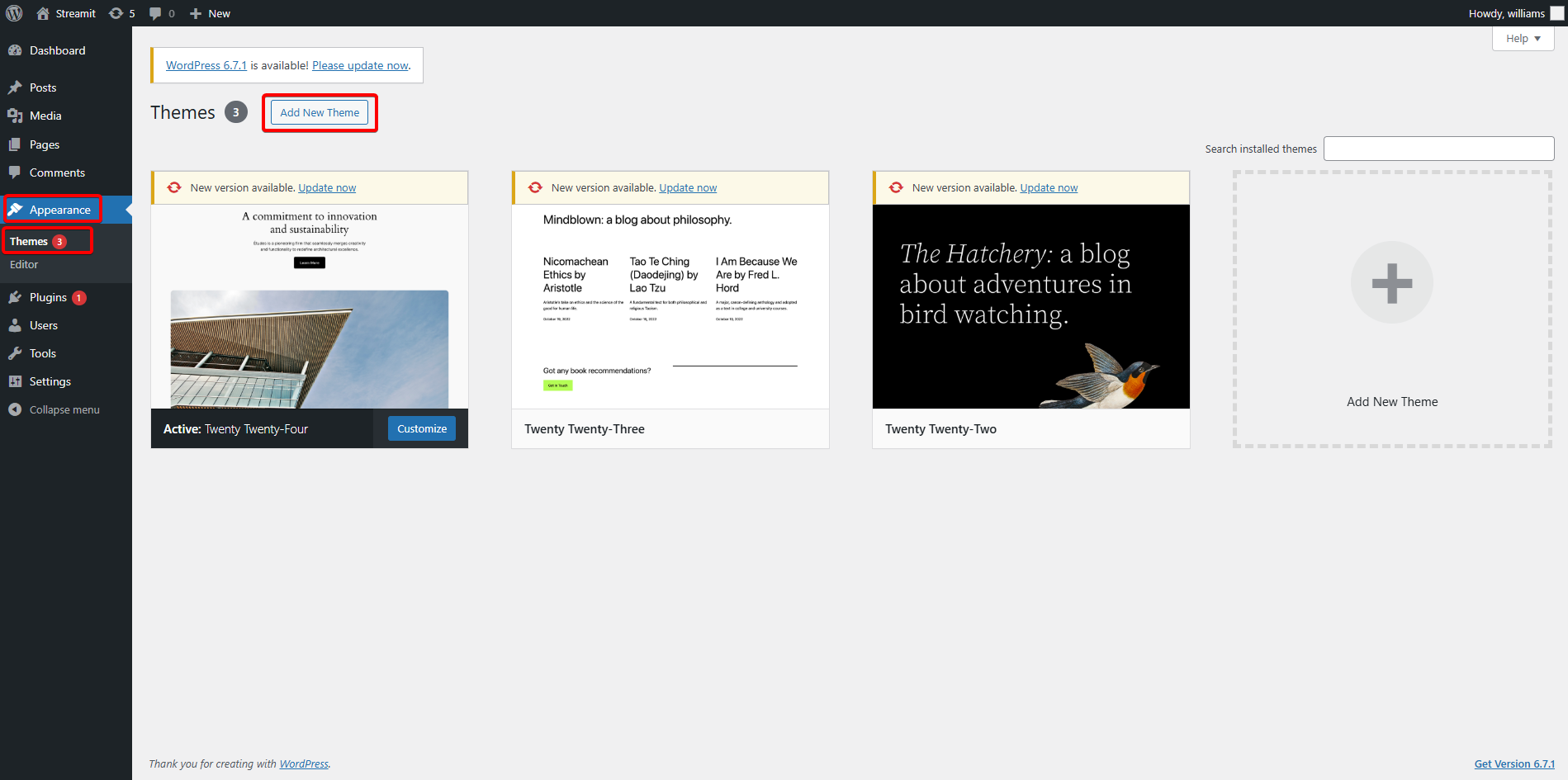
Task: Click Get Version 6.7.1 footer link
Action: (x=1514, y=763)
